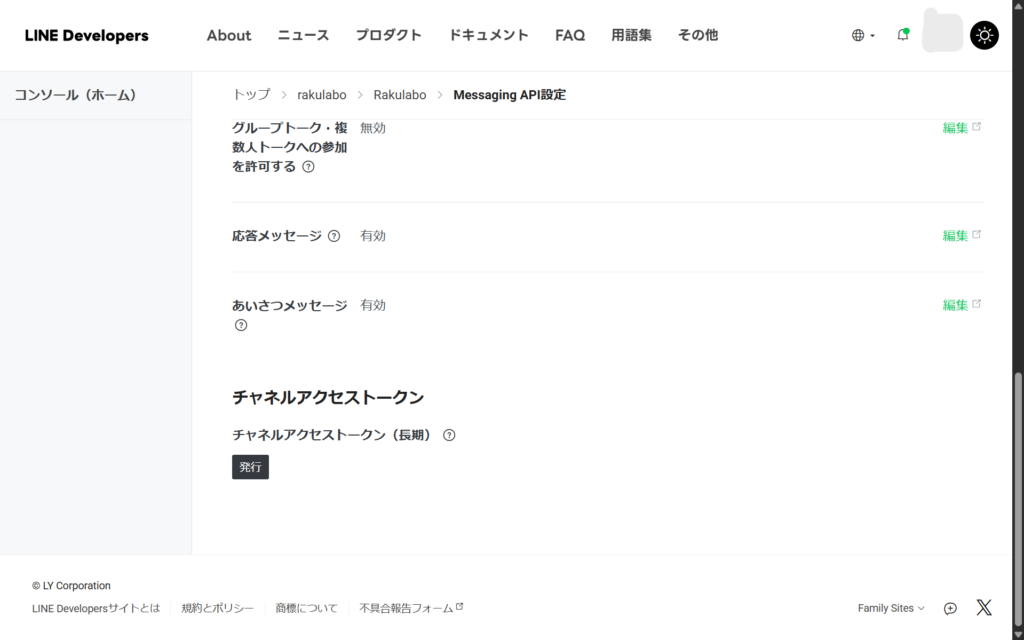The image size is (1024, 640).
Task: Expand the Family Sites dropdown
Action: (891, 608)
